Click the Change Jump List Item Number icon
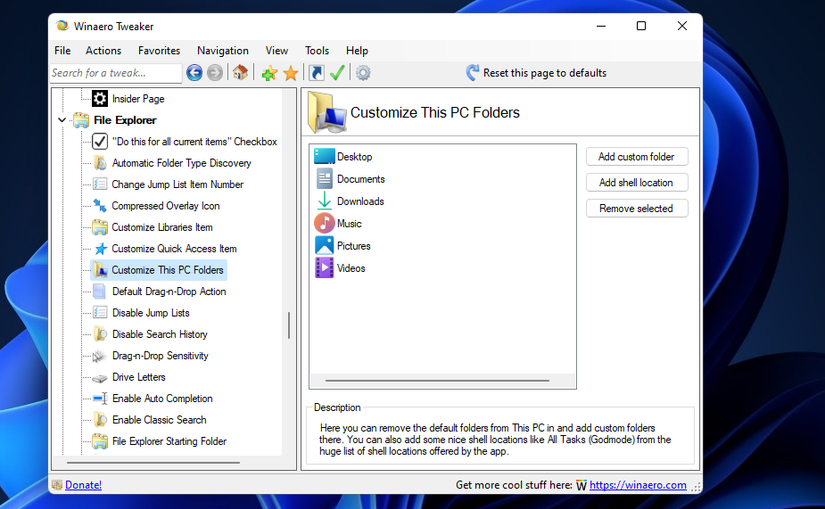 pyautogui.click(x=100, y=184)
